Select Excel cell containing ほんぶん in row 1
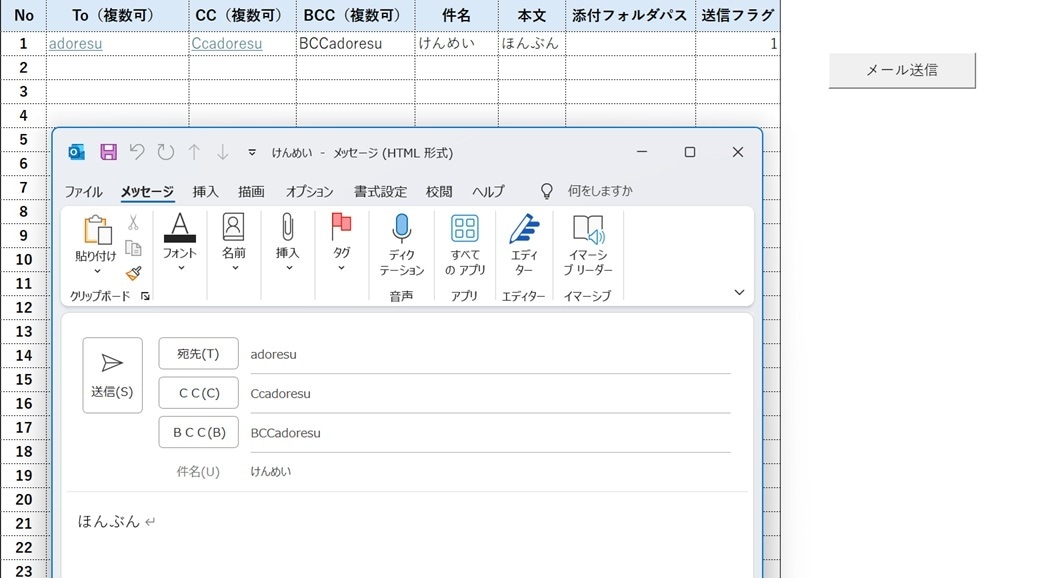 click(x=531, y=44)
